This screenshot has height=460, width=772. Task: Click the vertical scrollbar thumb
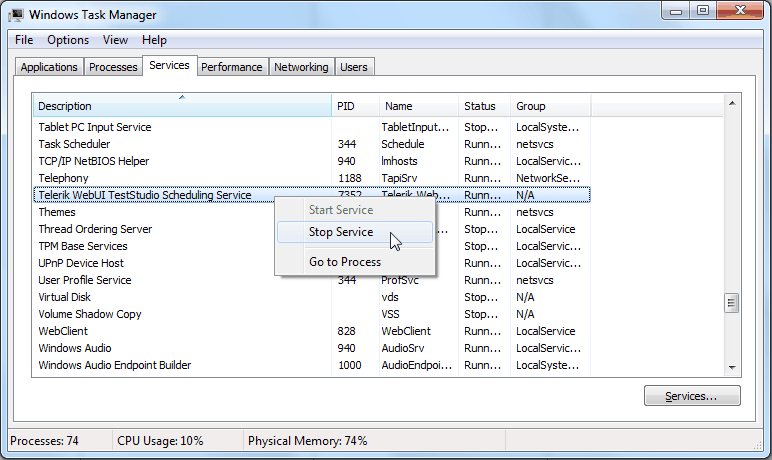tap(732, 303)
